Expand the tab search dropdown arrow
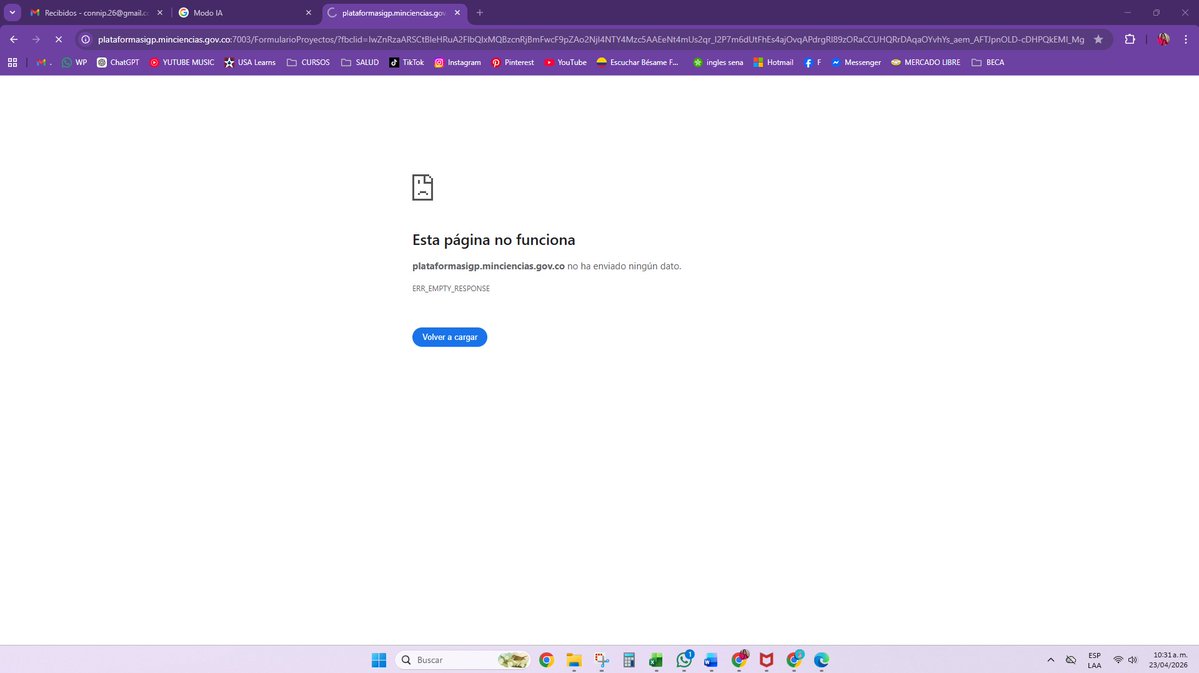Screen dimensions: 1199x673 [12, 12]
